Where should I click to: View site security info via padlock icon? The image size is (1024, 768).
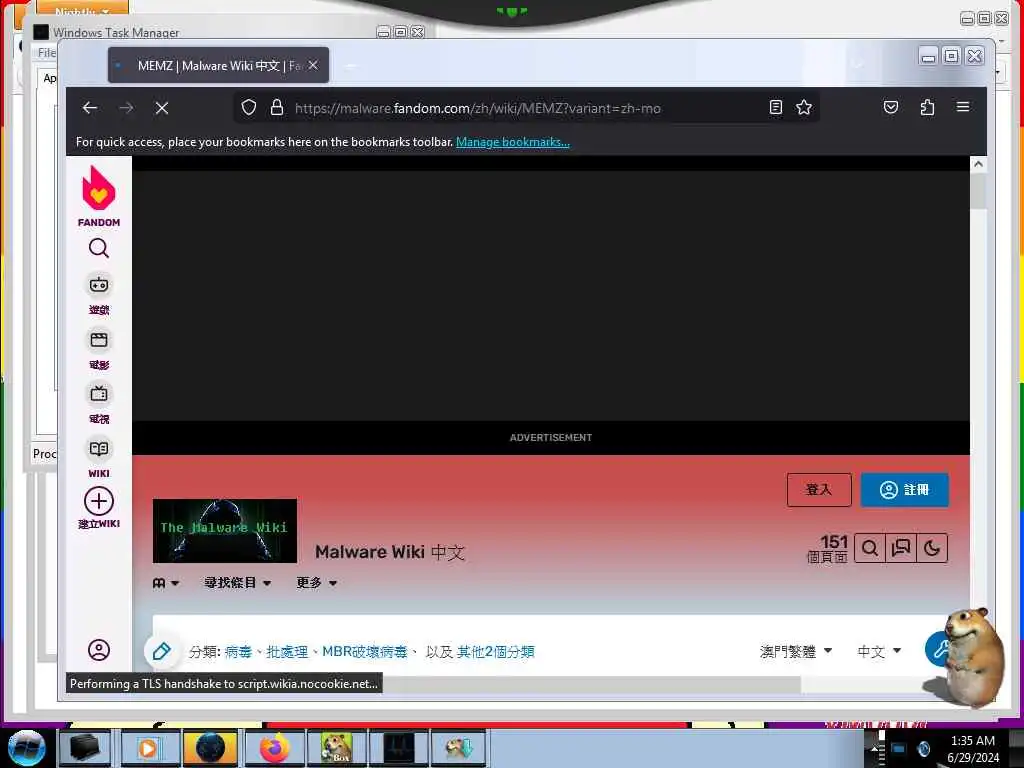[x=277, y=107]
